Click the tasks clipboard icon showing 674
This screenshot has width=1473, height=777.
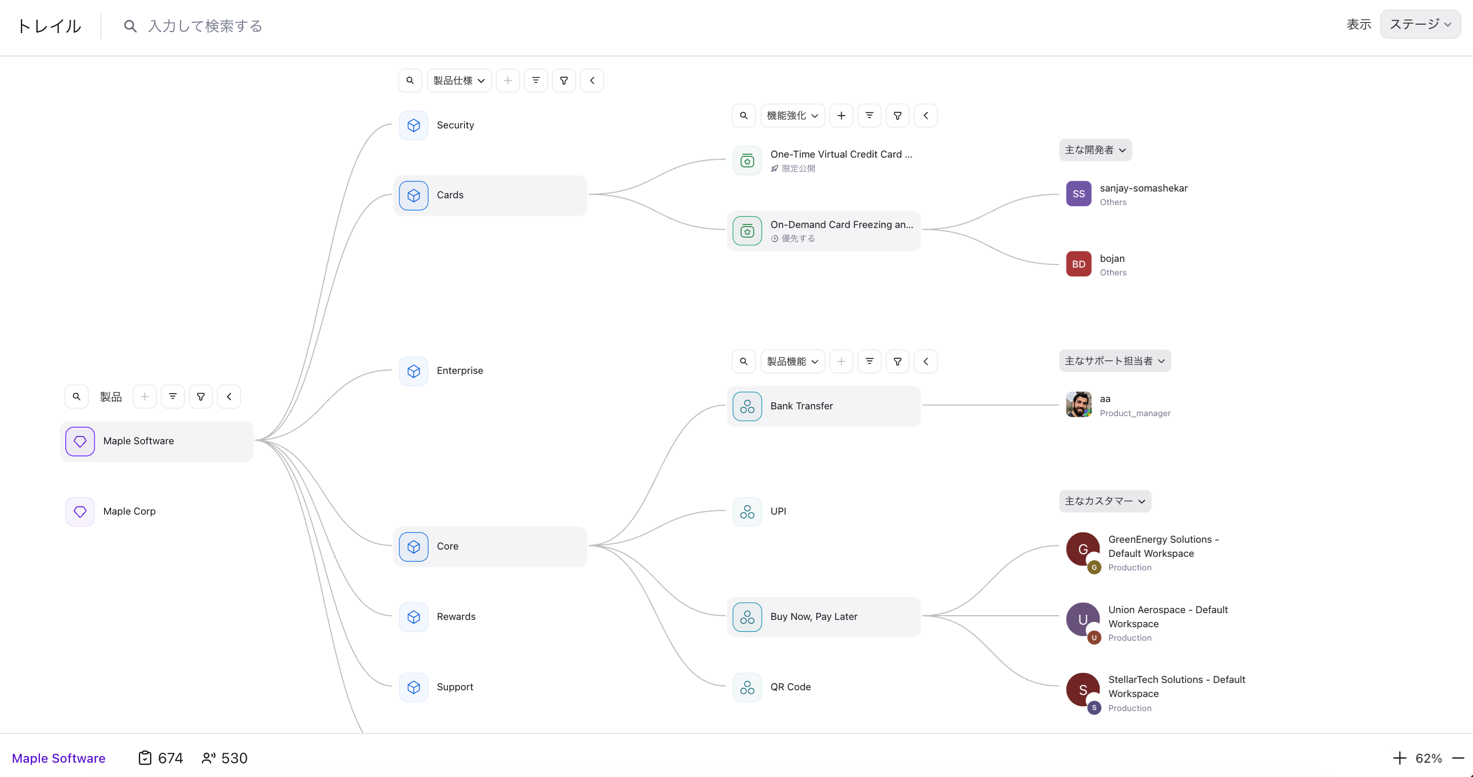(145, 758)
